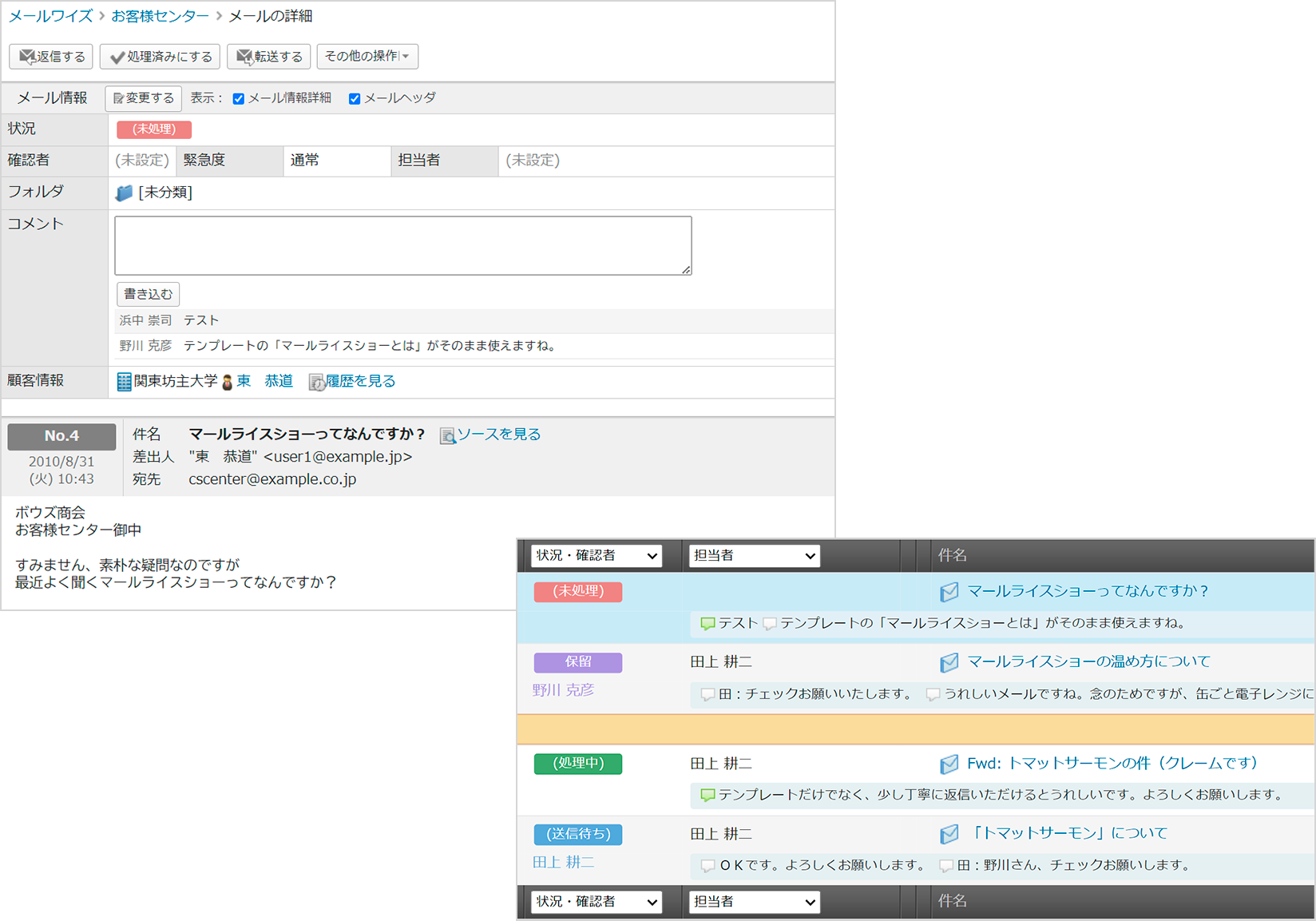Image resolution: width=1316 pixels, height=921 pixels.
Task: Click the 変更する button for mail info
Action: pyautogui.click(x=144, y=98)
